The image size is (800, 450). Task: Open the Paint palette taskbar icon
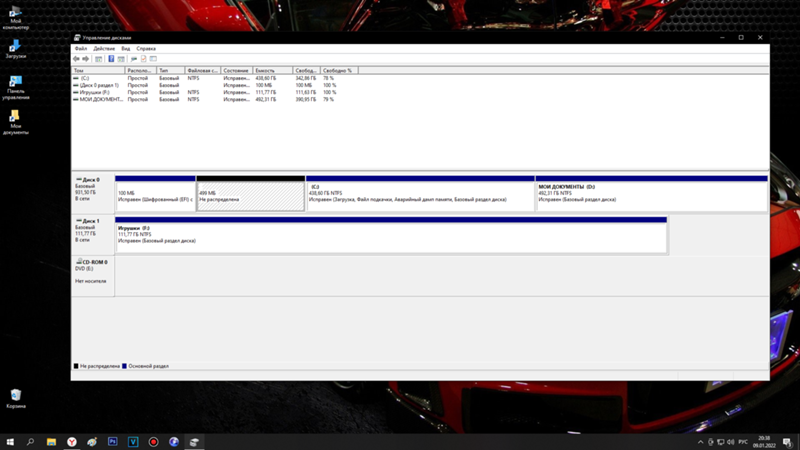coord(92,442)
